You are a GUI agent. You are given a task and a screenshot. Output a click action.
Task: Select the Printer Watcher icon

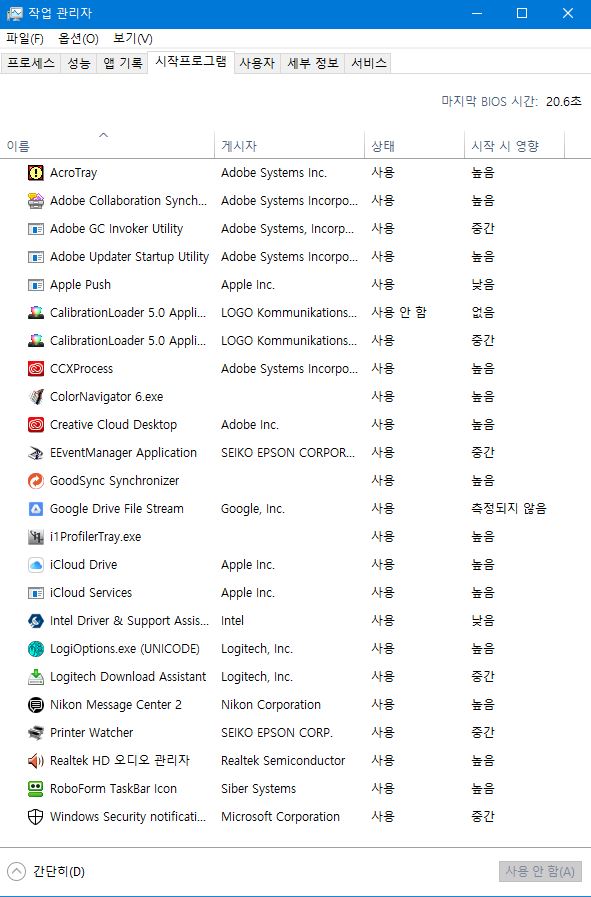pyautogui.click(x=35, y=733)
